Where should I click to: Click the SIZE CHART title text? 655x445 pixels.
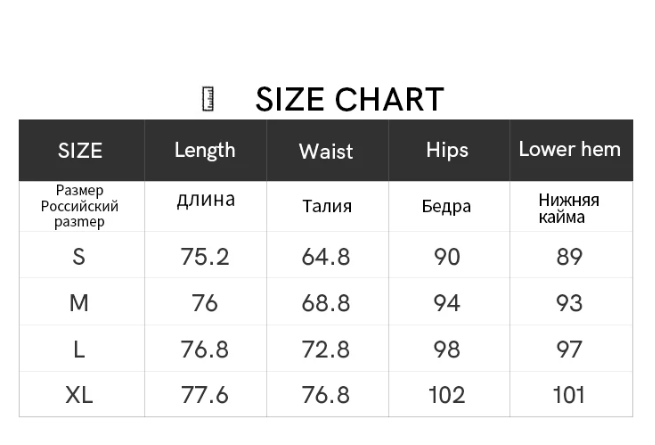(x=349, y=99)
